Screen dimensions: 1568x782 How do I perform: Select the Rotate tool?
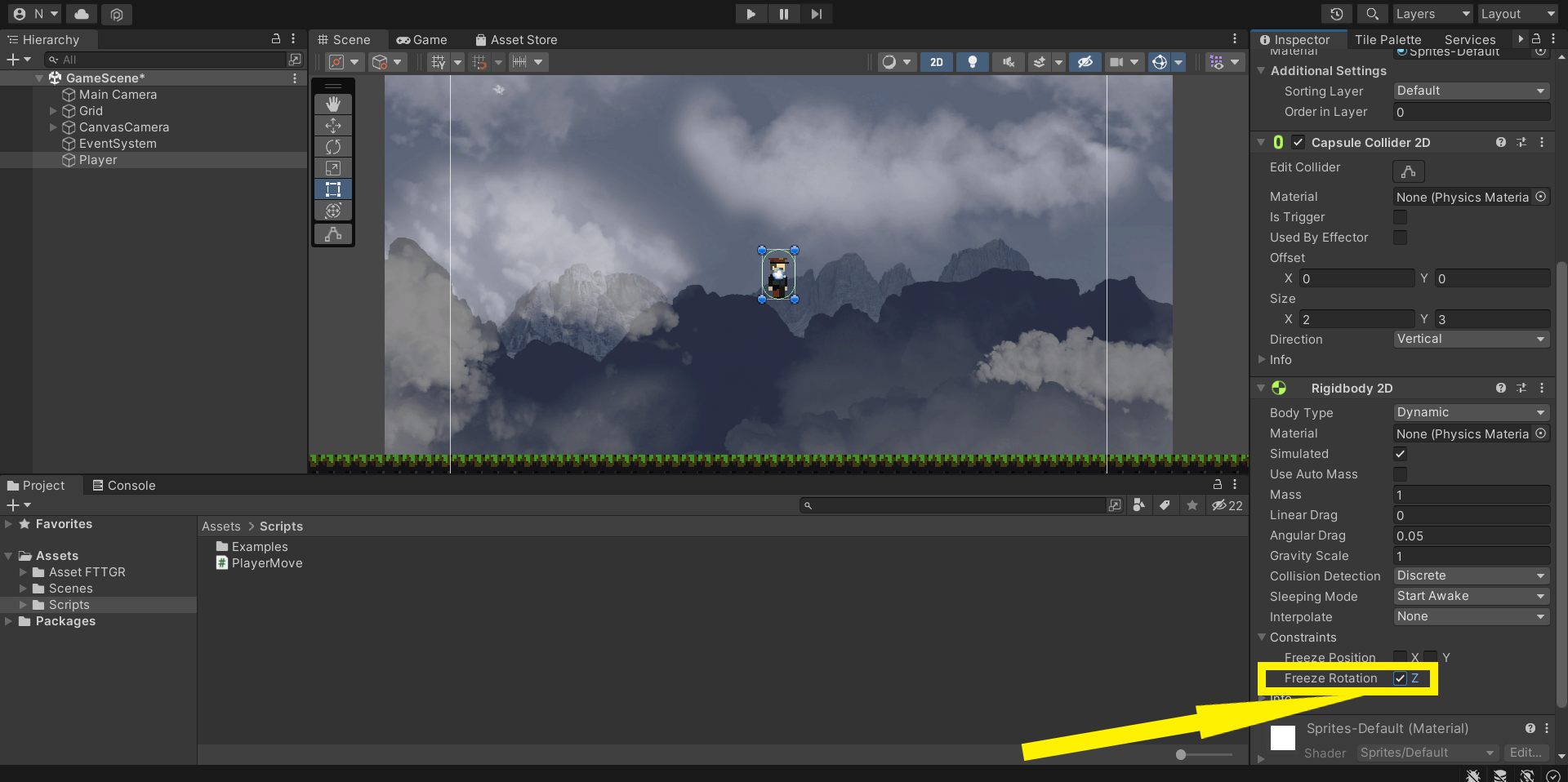tap(333, 146)
